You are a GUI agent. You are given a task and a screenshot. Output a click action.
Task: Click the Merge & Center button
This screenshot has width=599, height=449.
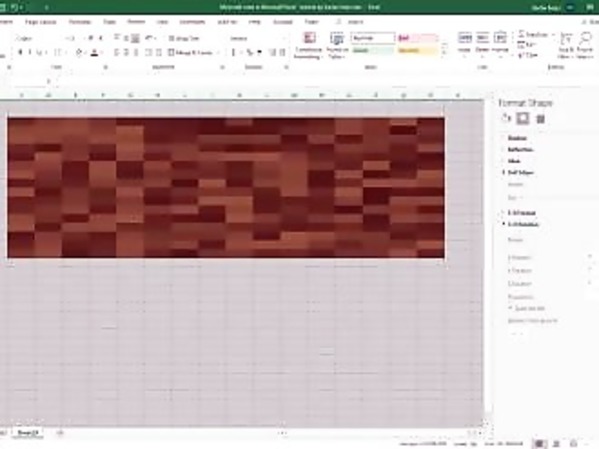point(193,52)
